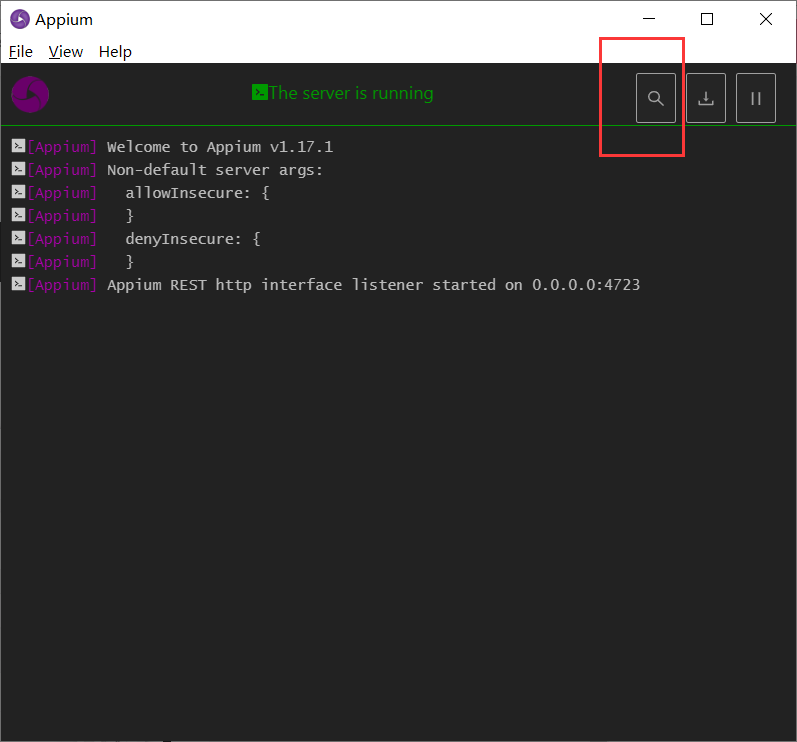Click terminal icon on denyInsecure line
Viewport: 797px width, 742px height.
pyautogui.click(x=18, y=238)
